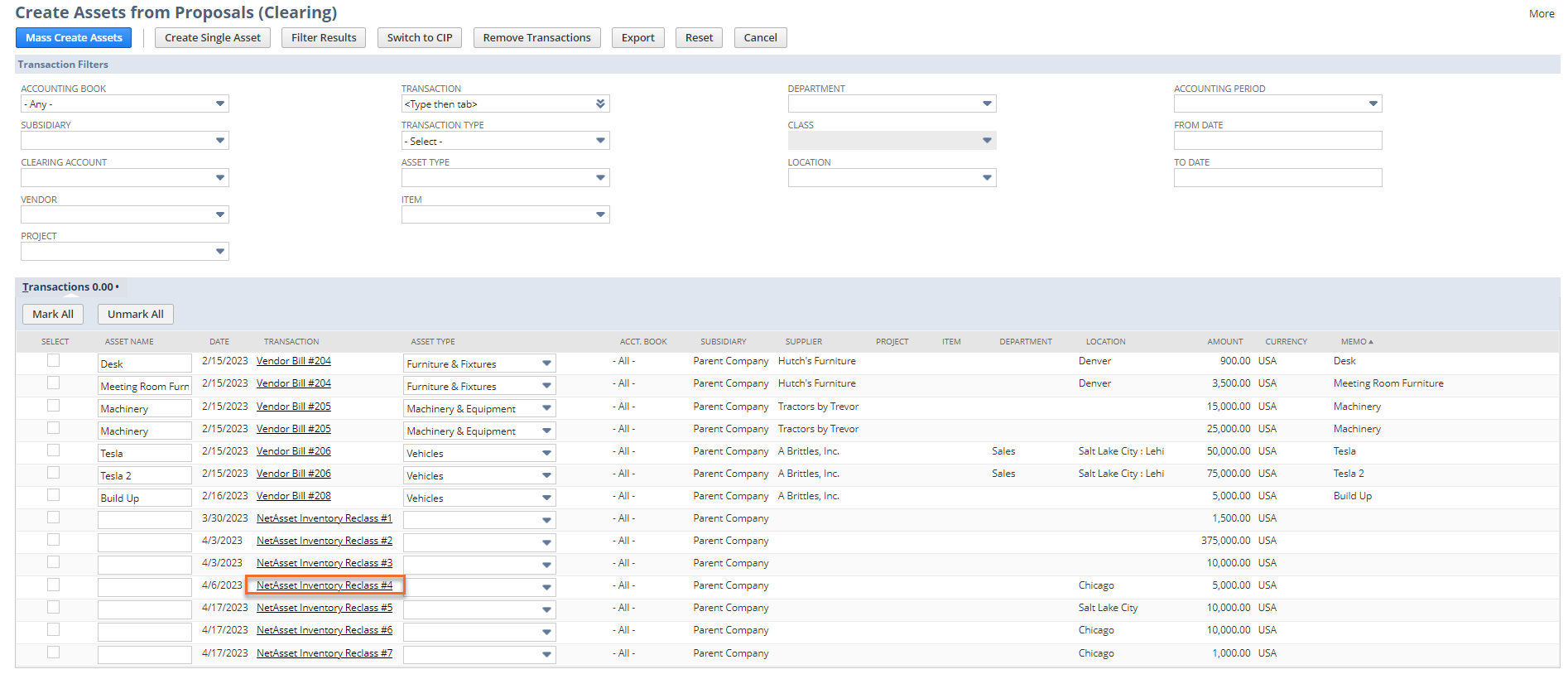Image resolution: width=1568 pixels, height=674 pixels.
Task: Expand the Transaction multi-select arrow
Action: click(x=601, y=104)
